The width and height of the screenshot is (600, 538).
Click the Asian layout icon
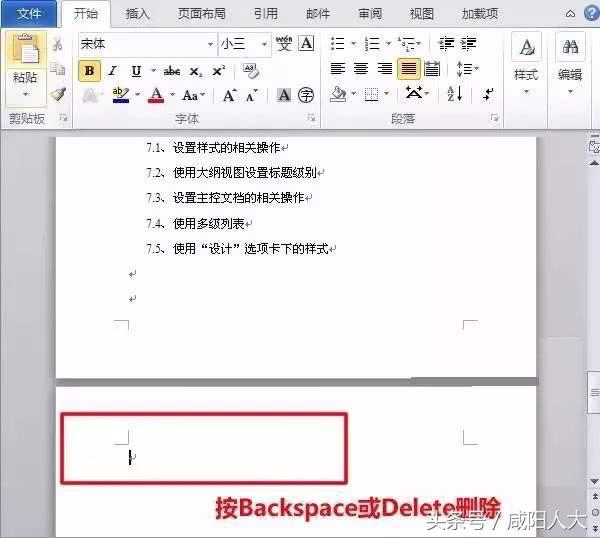coord(414,93)
